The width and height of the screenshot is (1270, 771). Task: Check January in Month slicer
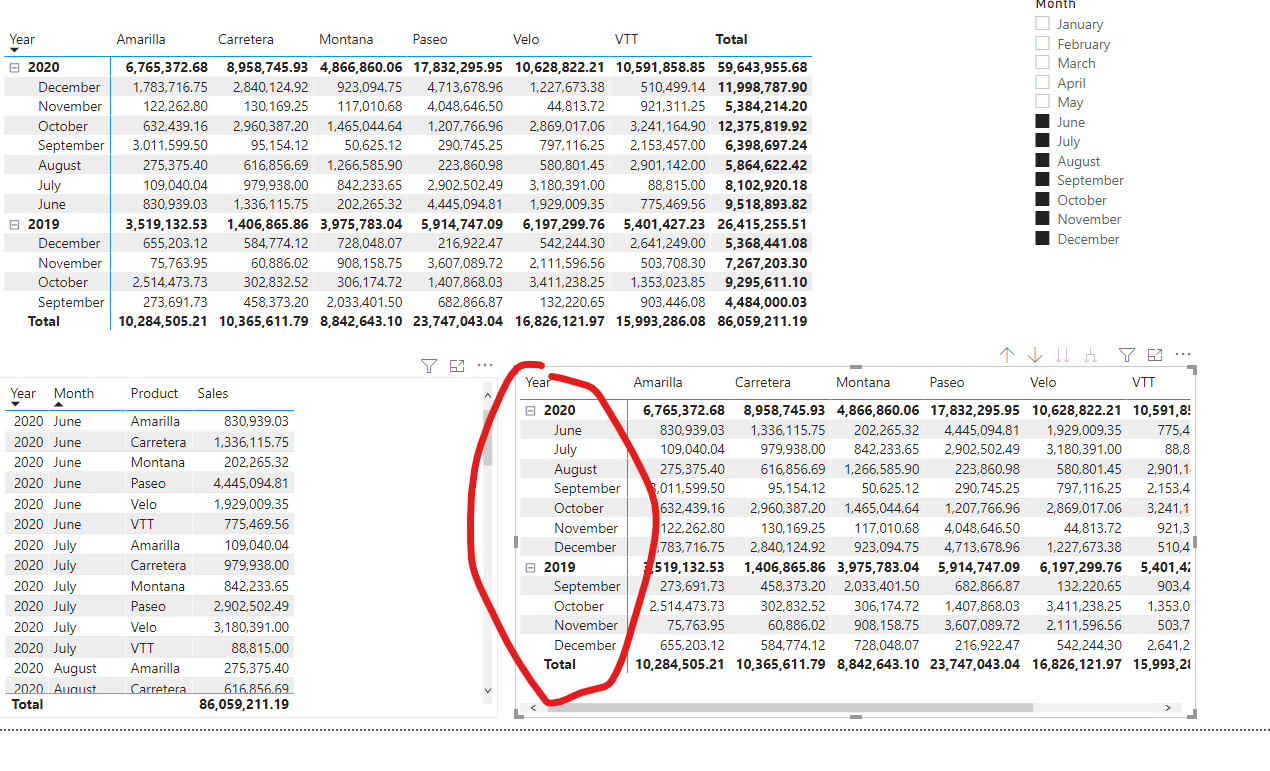[1043, 24]
